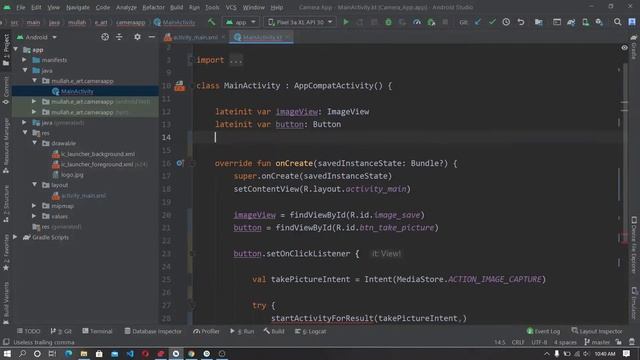
Task: Click Git update project arrow icon
Action: pyautogui.click(x=478, y=22)
